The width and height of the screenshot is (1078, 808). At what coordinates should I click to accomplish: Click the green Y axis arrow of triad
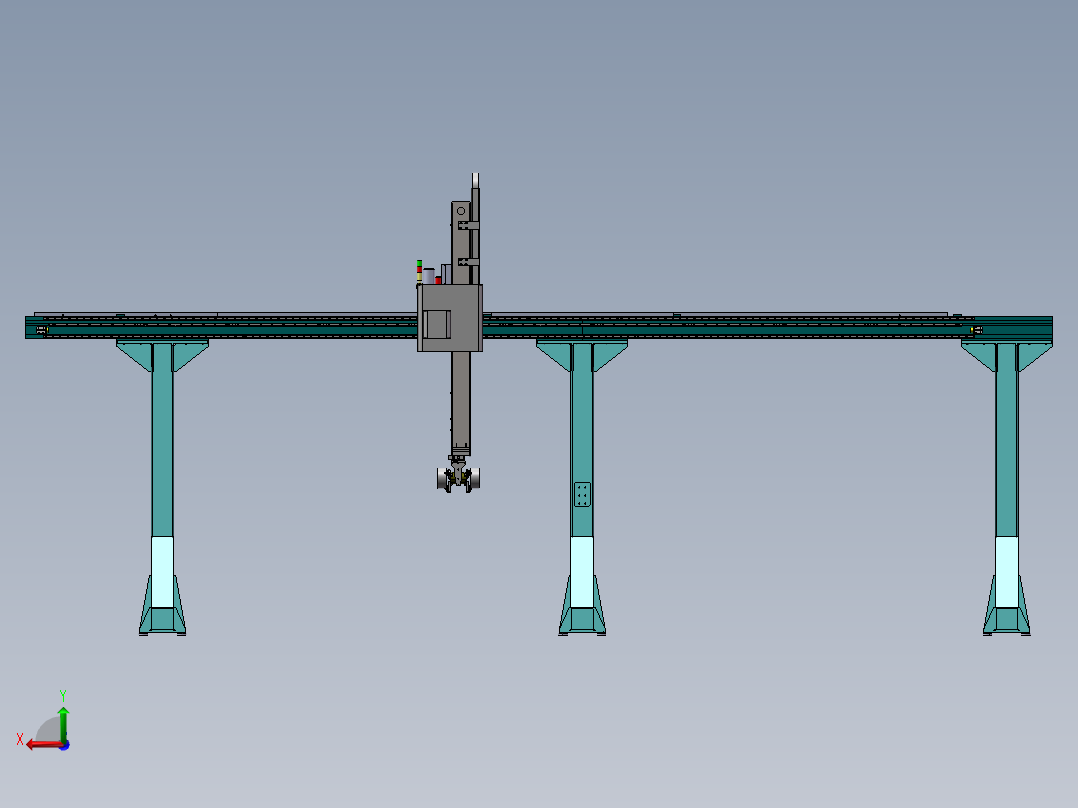[x=63, y=723]
